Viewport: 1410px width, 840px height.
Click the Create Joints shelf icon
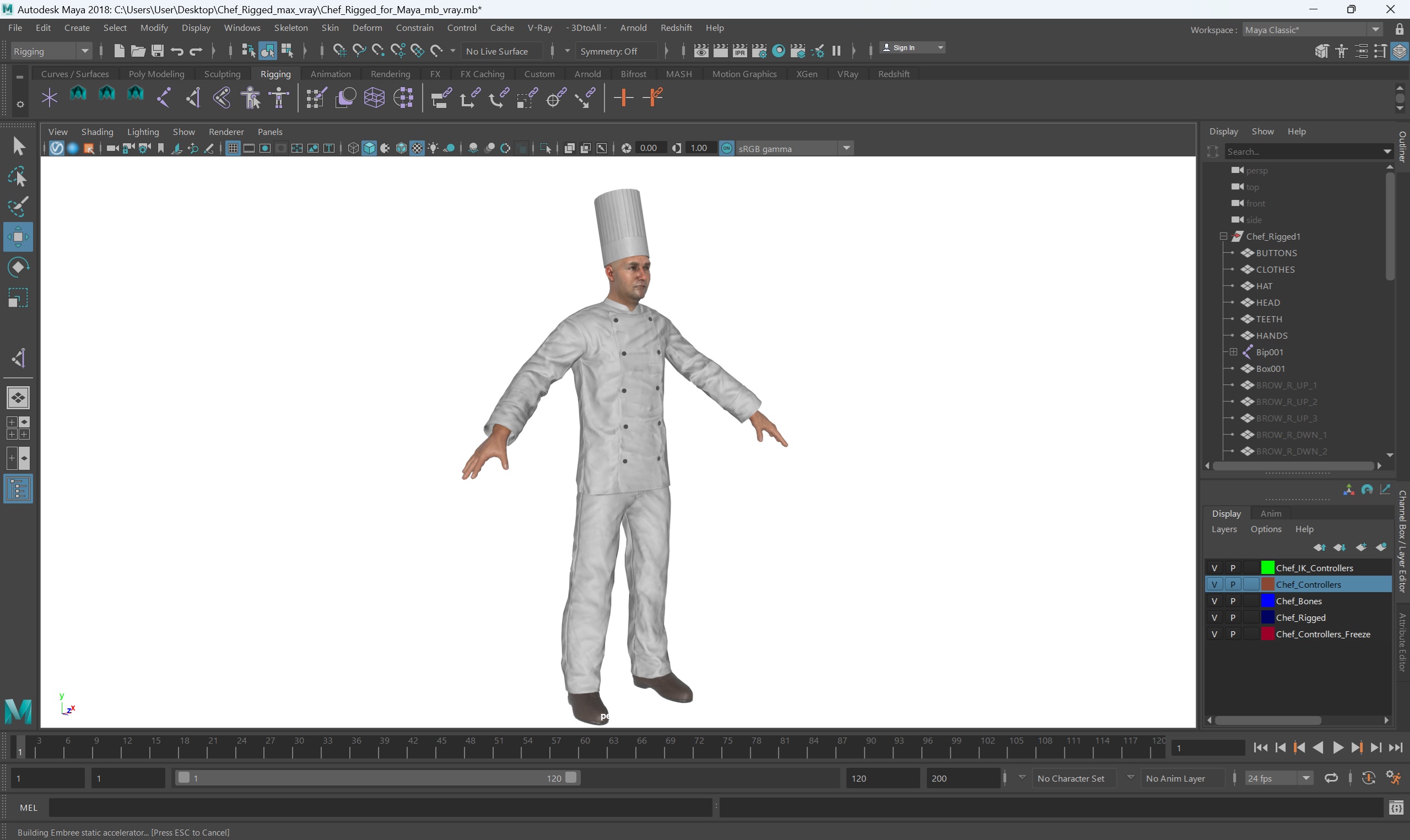(164, 98)
